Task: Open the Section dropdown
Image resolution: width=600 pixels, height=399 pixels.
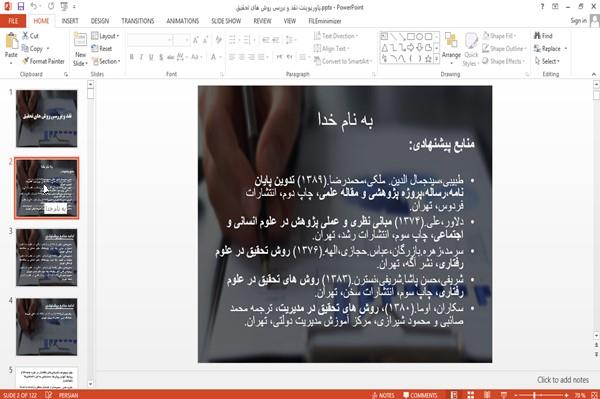Action: click(106, 61)
